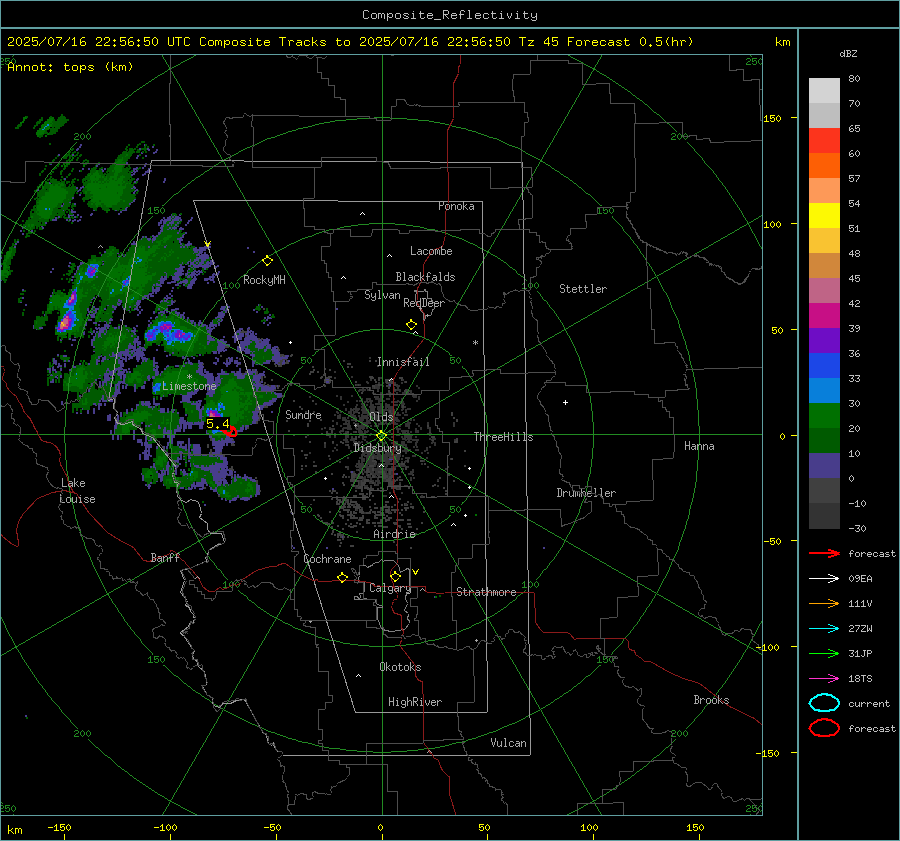Screen dimensions: 900x841
Task: Click the asterisk marker above Limestone
Action: click(x=189, y=377)
